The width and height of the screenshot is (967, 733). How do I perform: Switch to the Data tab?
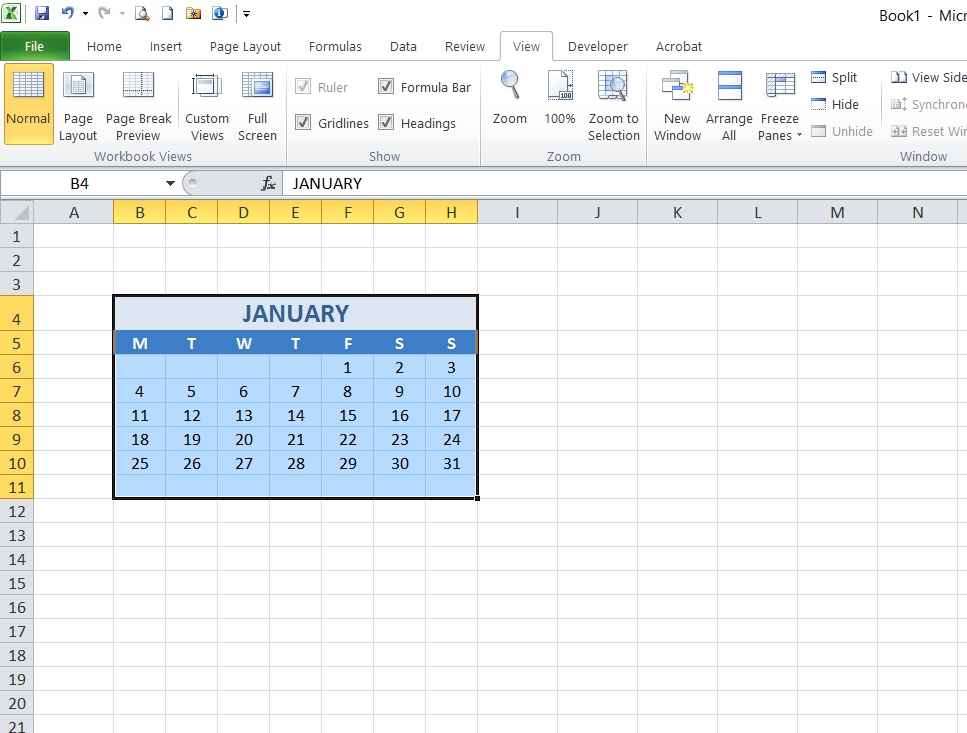[x=403, y=46]
